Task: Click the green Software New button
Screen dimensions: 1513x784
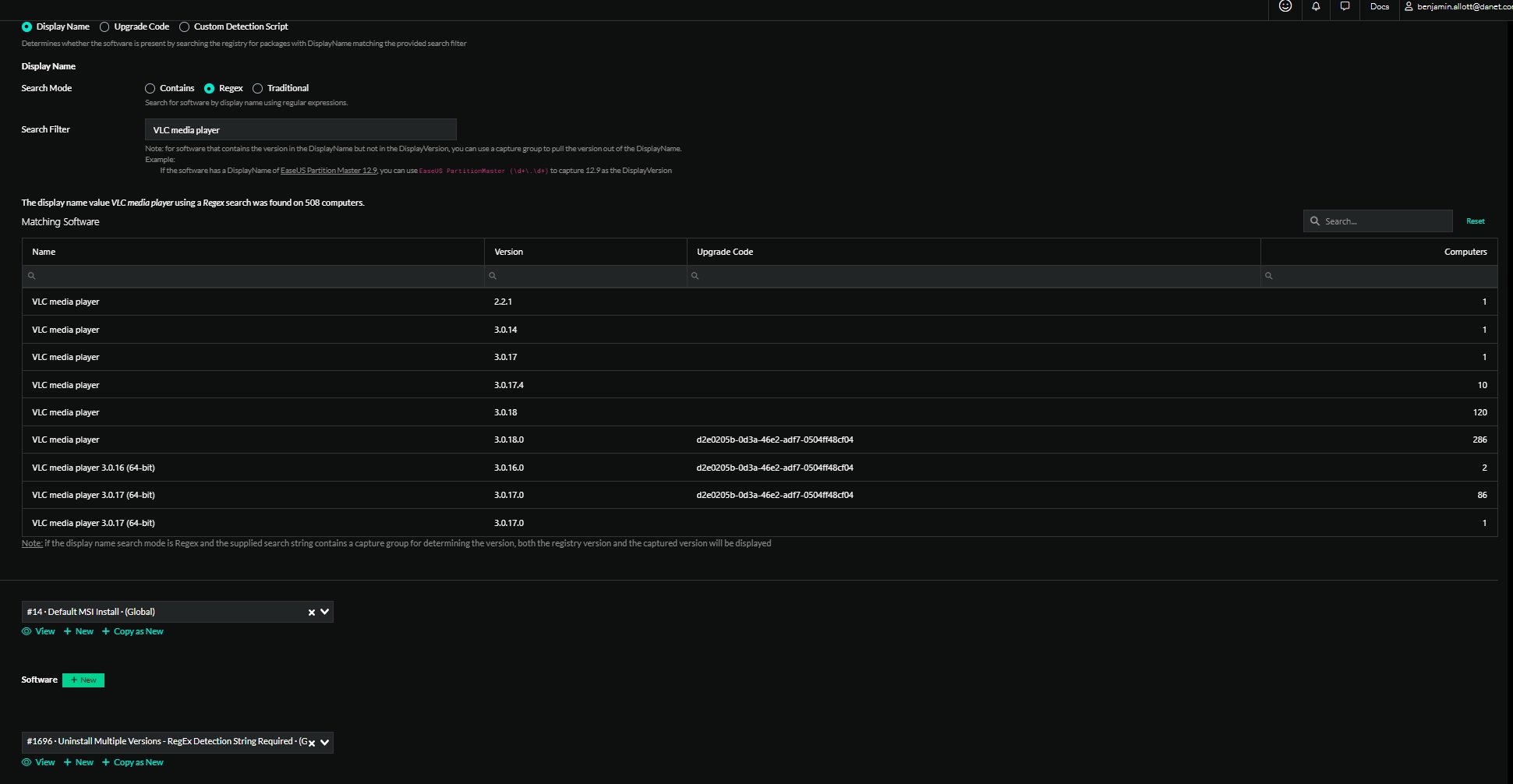Action: click(x=83, y=680)
